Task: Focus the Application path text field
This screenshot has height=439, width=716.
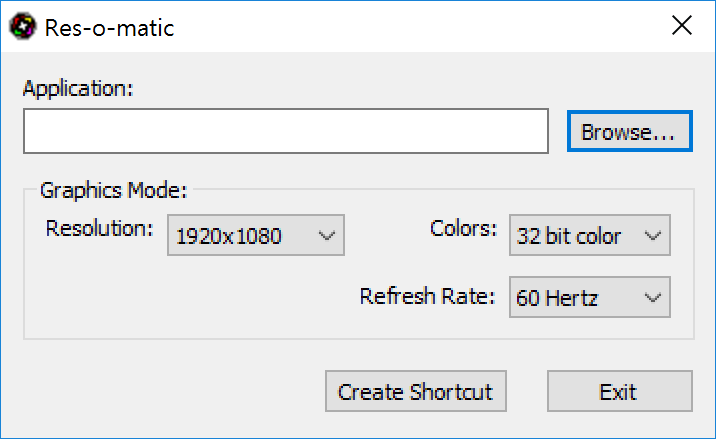Action: click(x=286, y=131)
